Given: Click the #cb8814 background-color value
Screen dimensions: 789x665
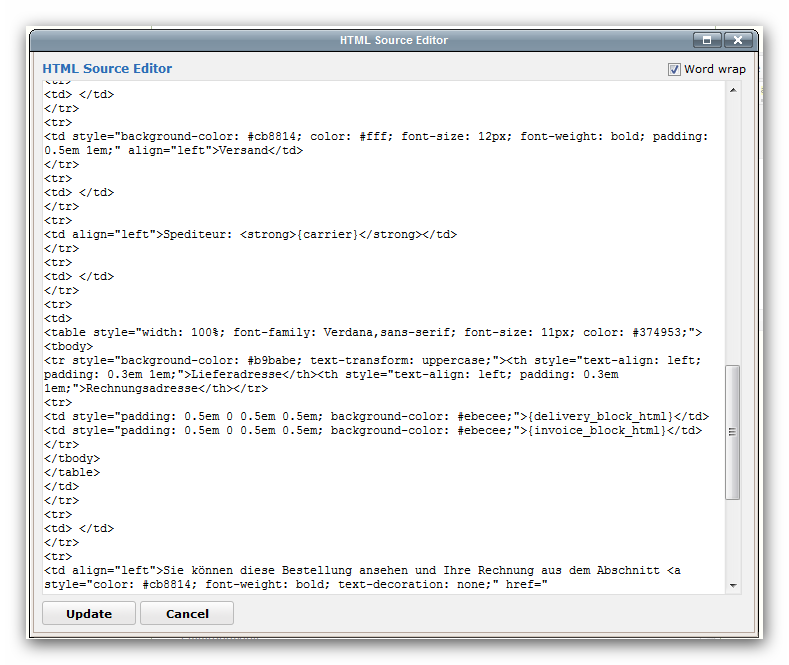Looking at the screenshot, I should coord(274,136).
